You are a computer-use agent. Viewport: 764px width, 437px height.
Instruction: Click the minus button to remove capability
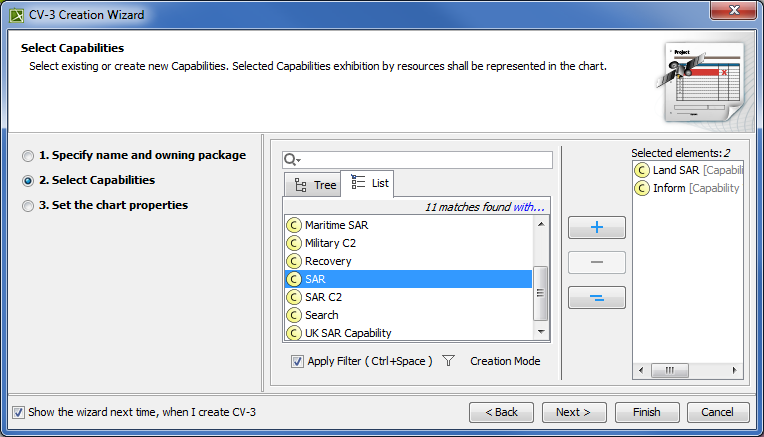coord(597,262)
